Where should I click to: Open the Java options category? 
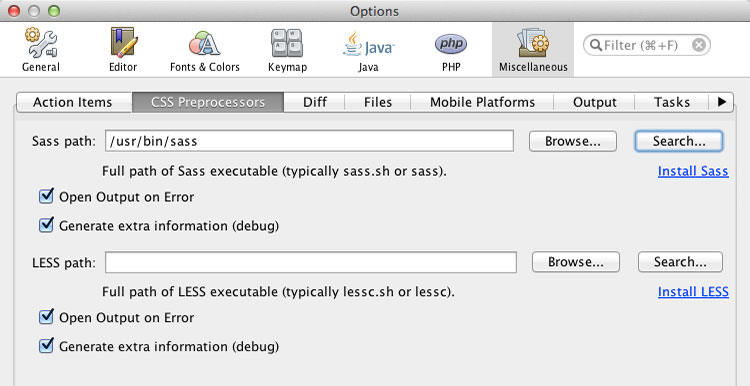coord(368,50)
